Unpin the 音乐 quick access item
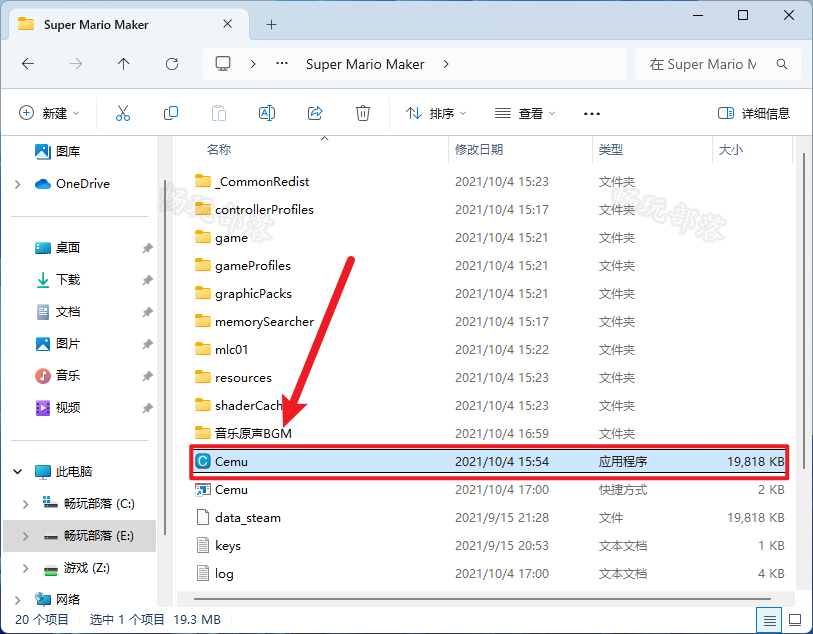813x634 pixels. point(147,376)
